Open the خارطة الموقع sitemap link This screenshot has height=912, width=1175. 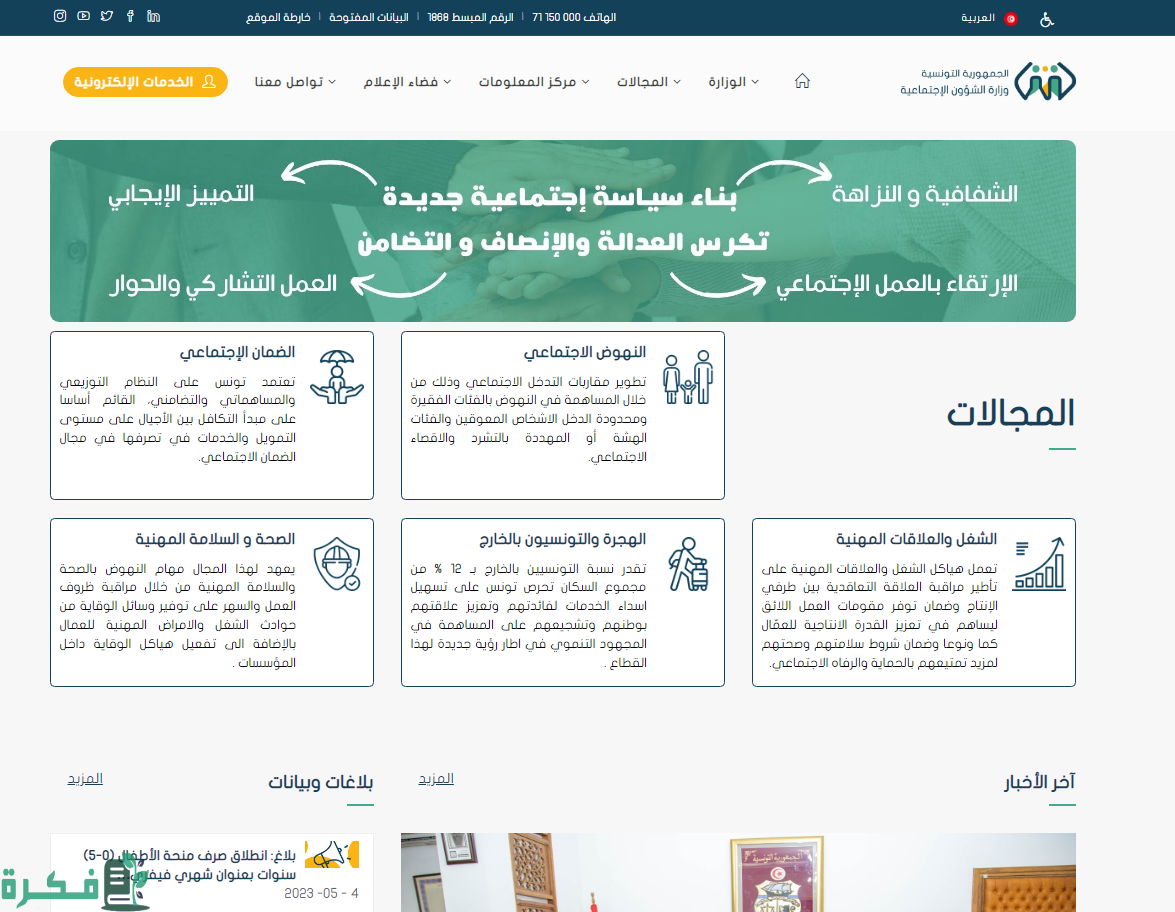278,18
